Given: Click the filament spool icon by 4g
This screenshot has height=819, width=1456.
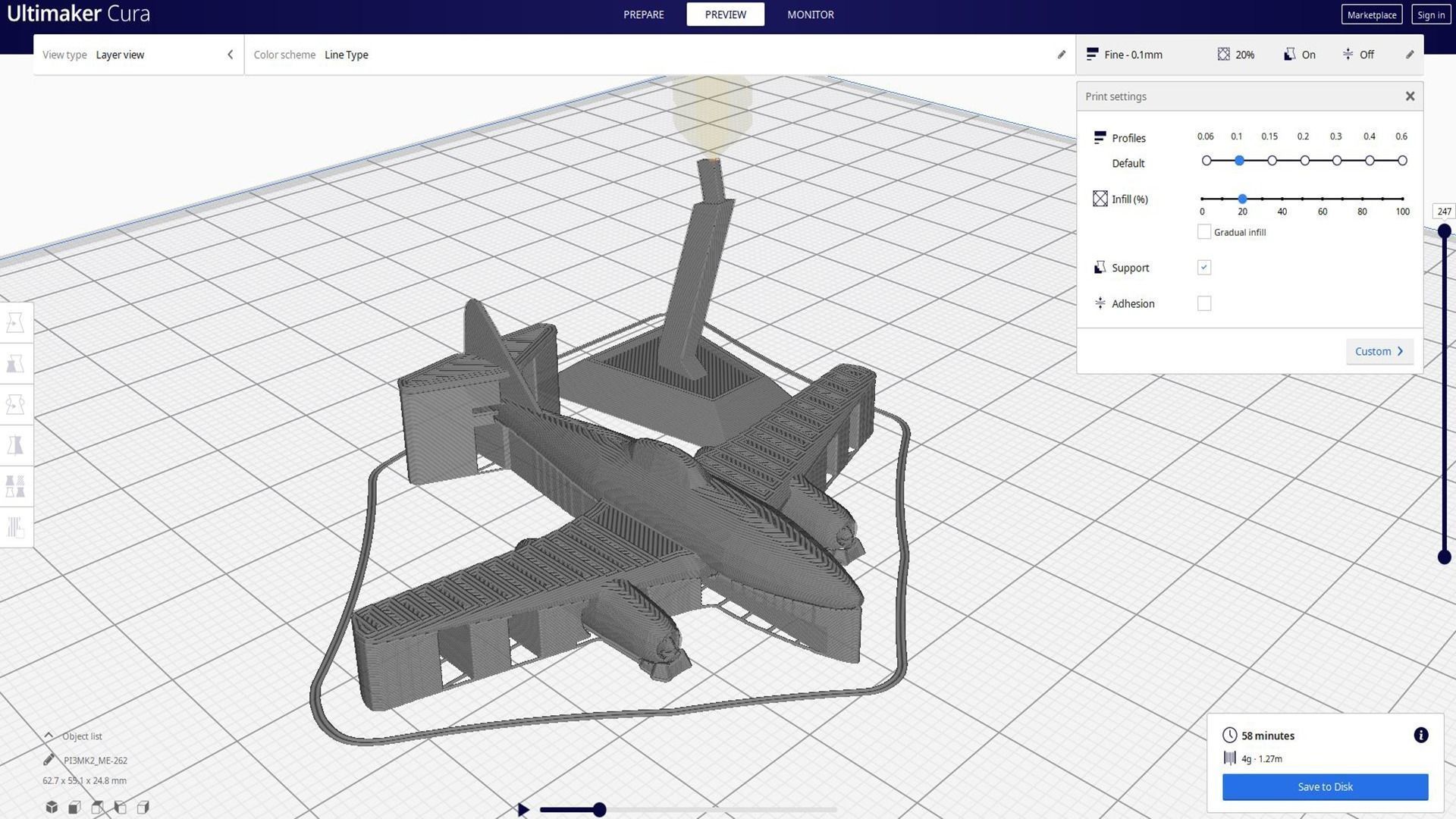Looking at the screenshot, I should 1229,758.
